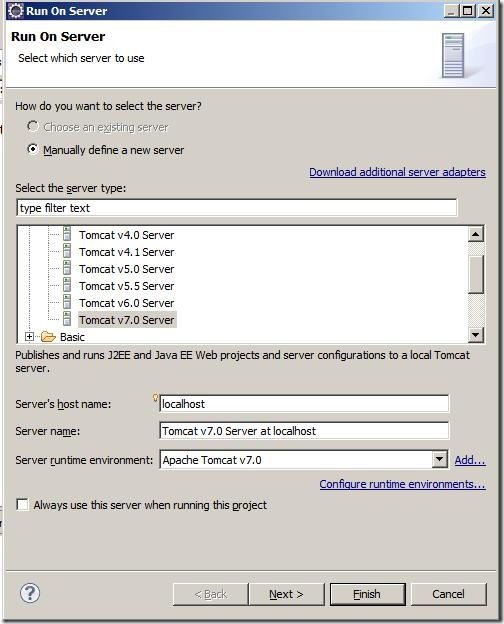Minimize the Run On Server dialog
Viewport: 504px width, 624px height.
[x=450, y=10]
